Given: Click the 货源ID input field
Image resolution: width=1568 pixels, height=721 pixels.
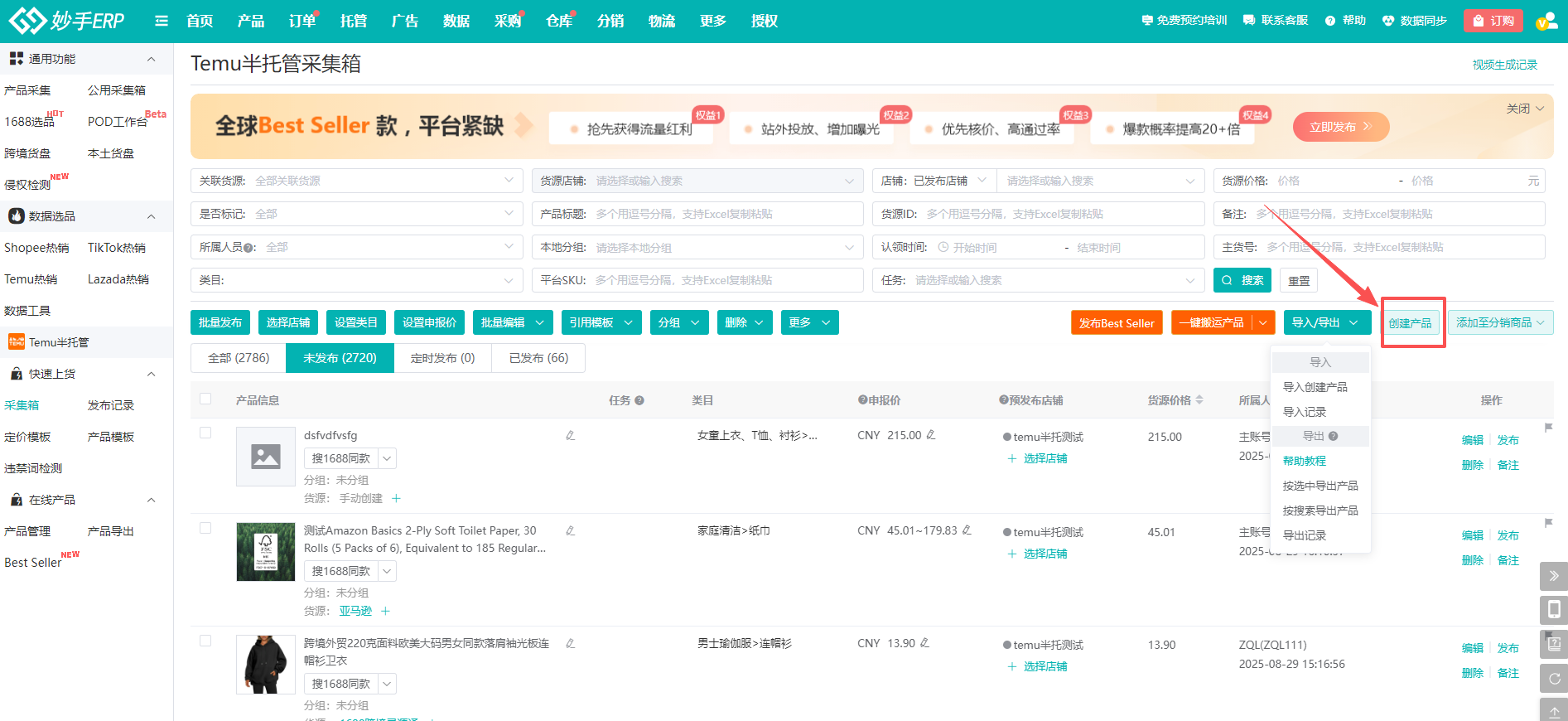Looking at the screenshot, I should tap(1039, 214).
